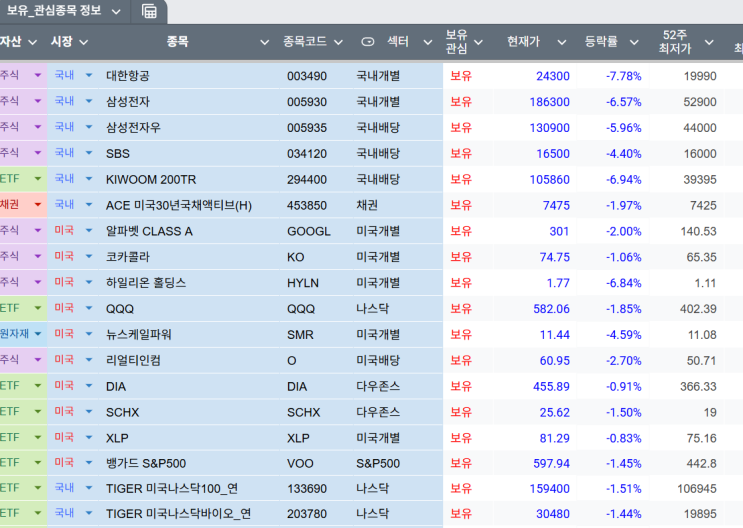Open the calculator icon tab
This screenshot has width=743, height=528.
(149, 11)
